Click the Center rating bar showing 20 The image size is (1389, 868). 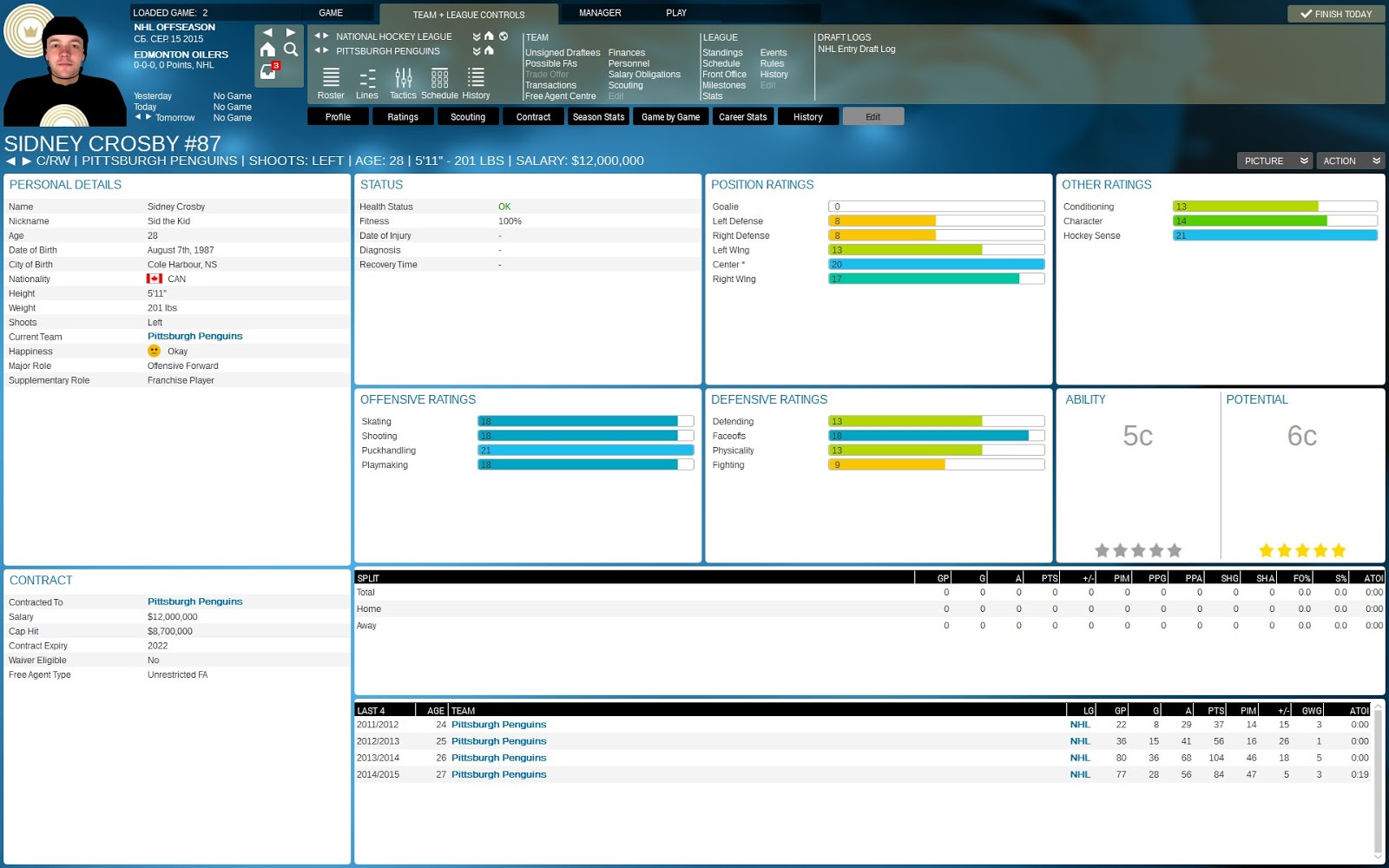click(936, 265)
